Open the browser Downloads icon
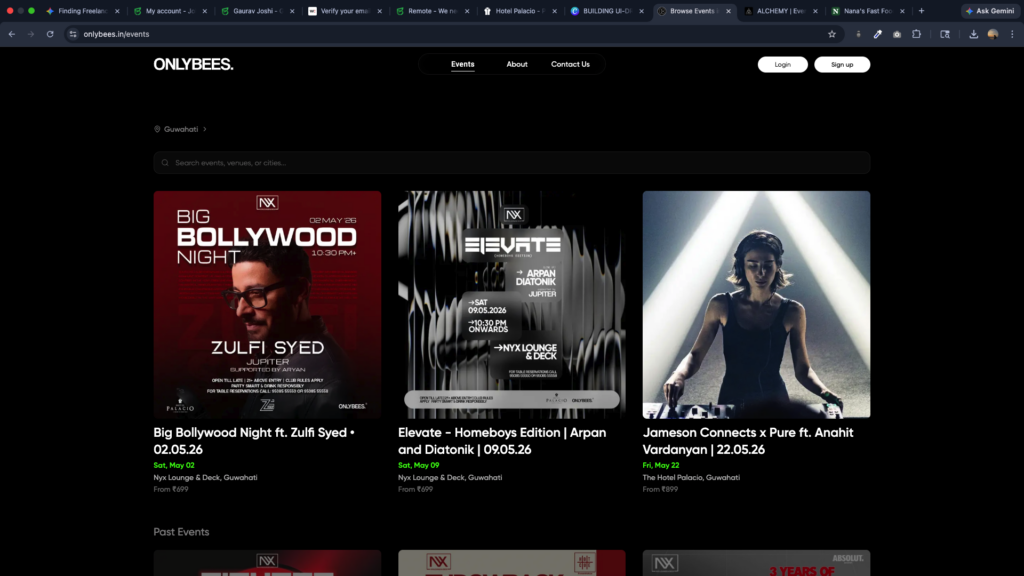 [x=973, y=34]
